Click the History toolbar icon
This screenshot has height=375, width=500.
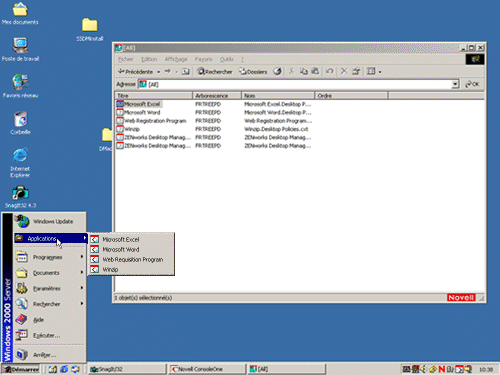click(277, 71)
